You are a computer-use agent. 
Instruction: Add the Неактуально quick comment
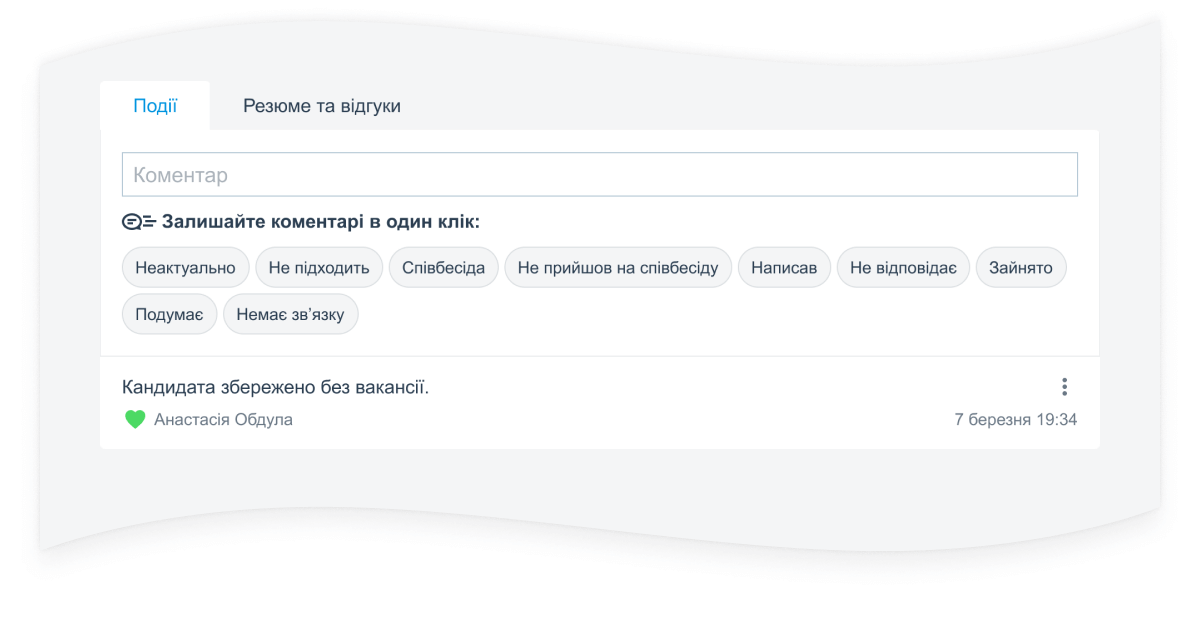(185, 268)
